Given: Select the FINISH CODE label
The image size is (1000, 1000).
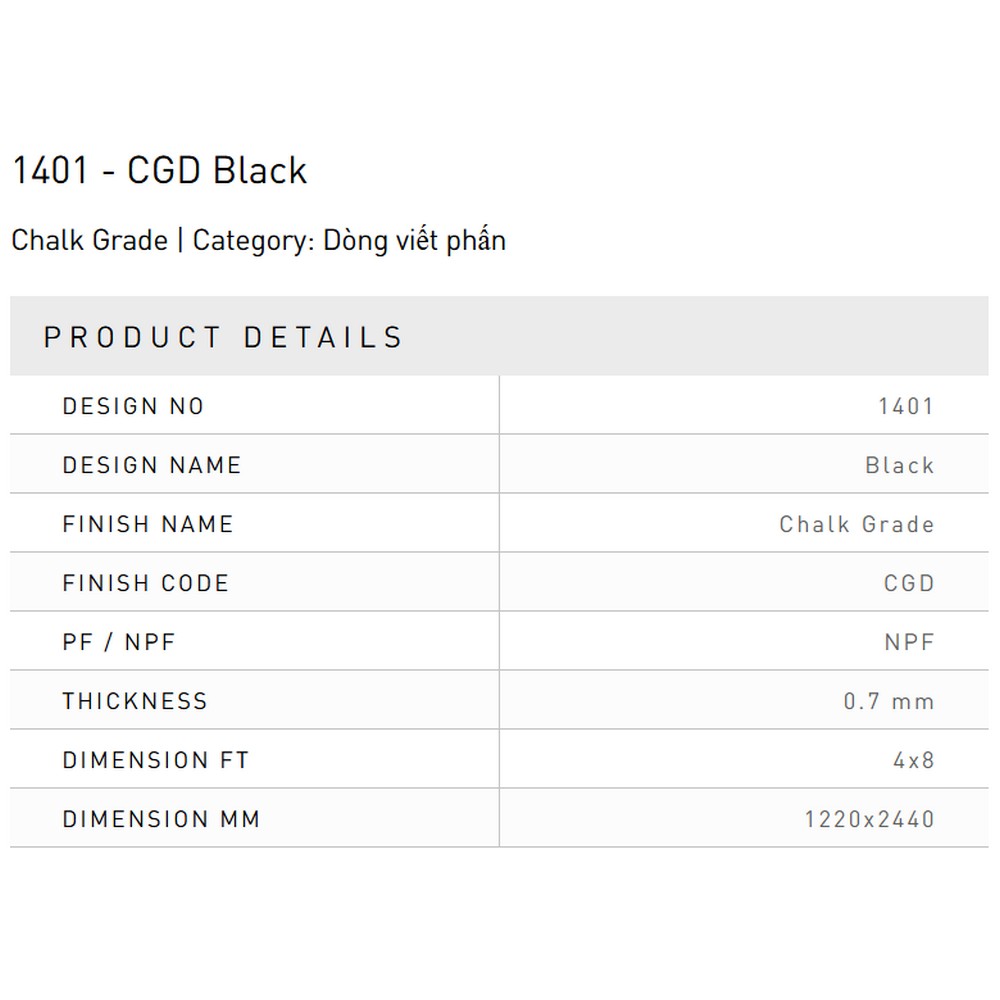Looking at the screenshot, I should click(x=145, y=583).
